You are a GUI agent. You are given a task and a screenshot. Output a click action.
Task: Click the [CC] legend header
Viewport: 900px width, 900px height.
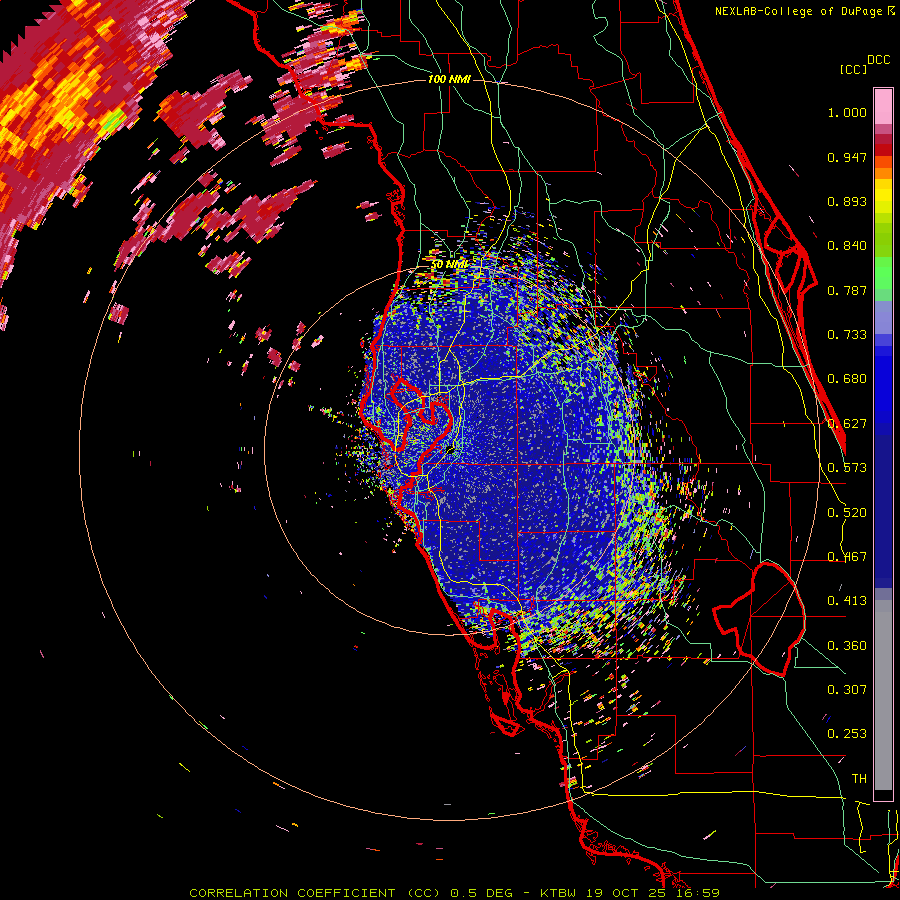click(853, 69)
